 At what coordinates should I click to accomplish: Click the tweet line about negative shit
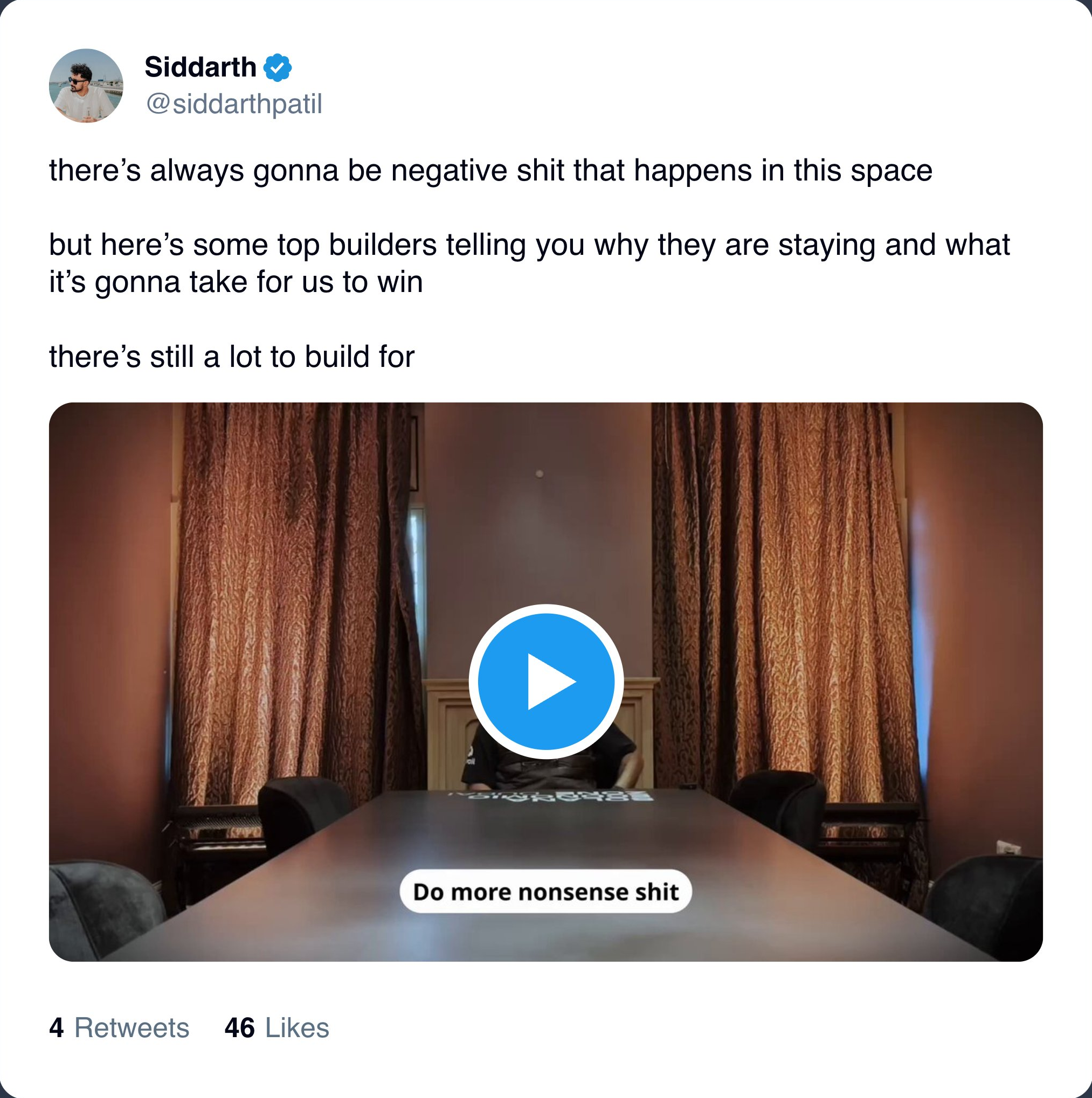pyautogui.click(x=490, y=170)
